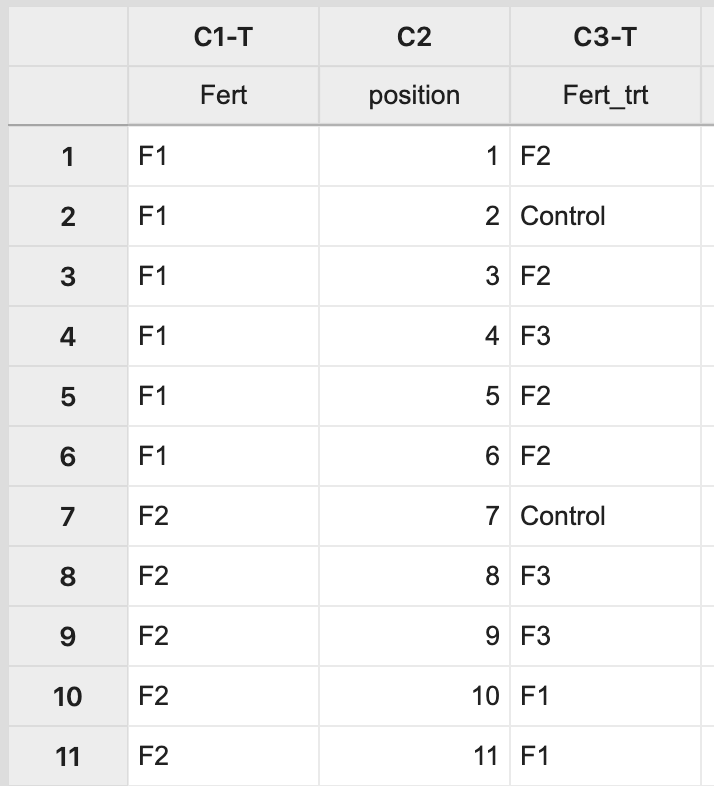Select row 11 header

click(x=67, y=756)
